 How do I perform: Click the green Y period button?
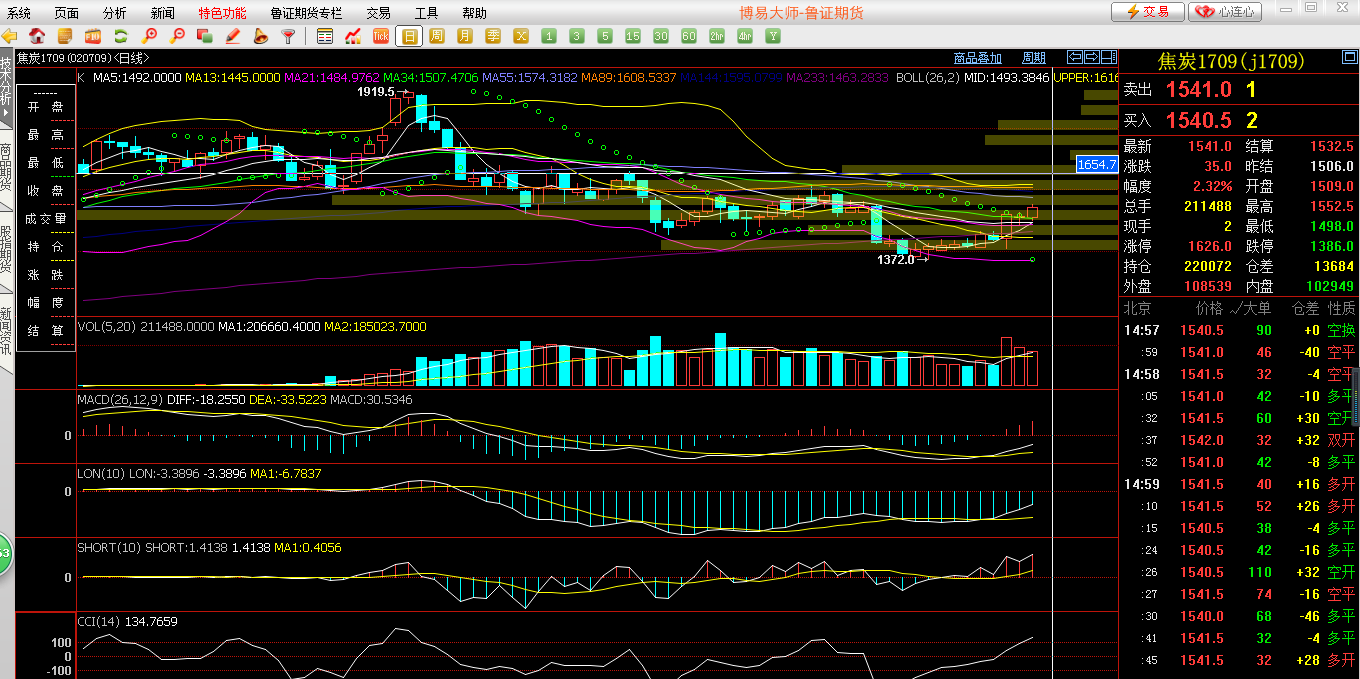(773, 36)
